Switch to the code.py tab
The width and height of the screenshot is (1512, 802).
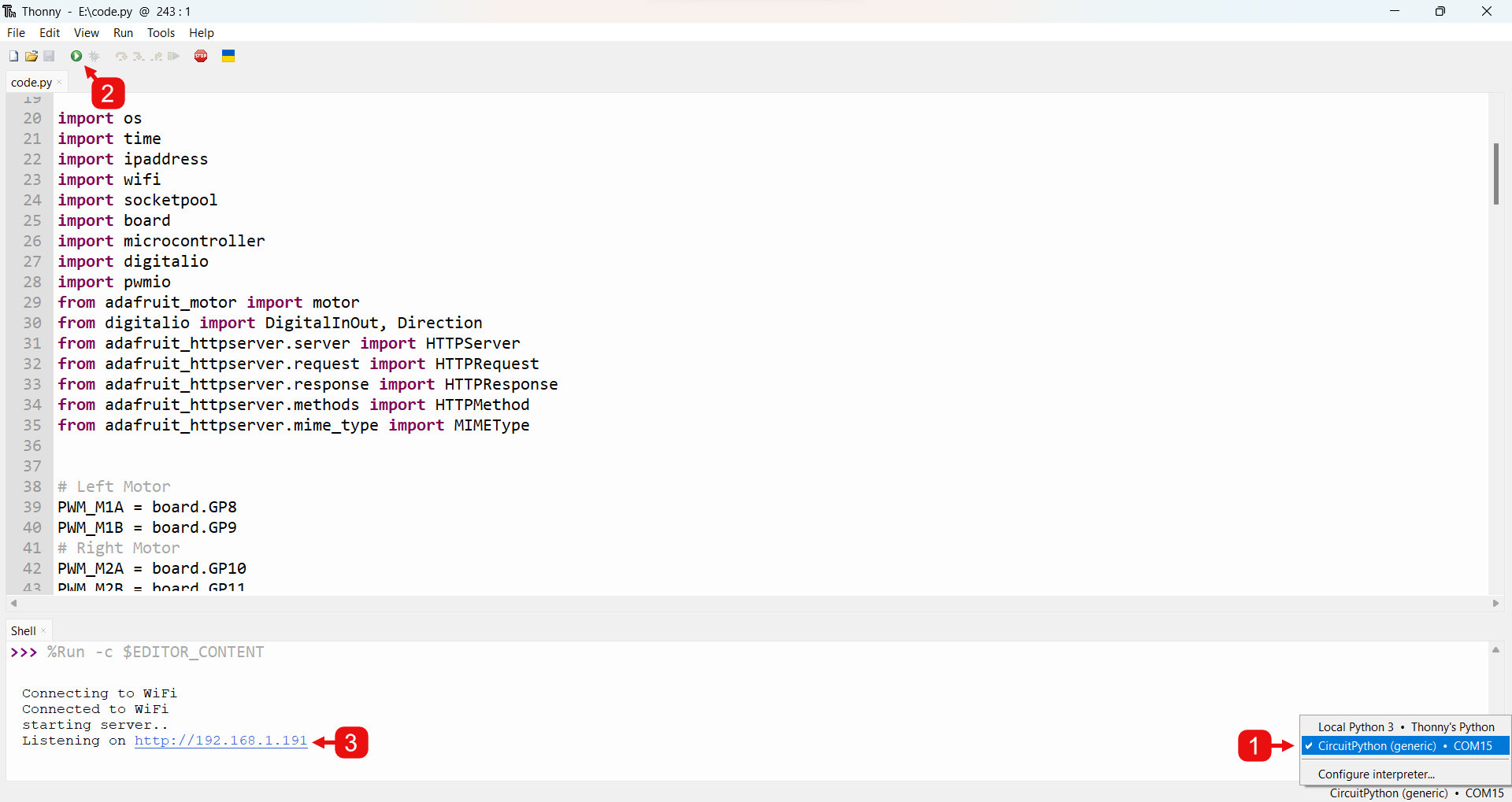click(31, 82)
